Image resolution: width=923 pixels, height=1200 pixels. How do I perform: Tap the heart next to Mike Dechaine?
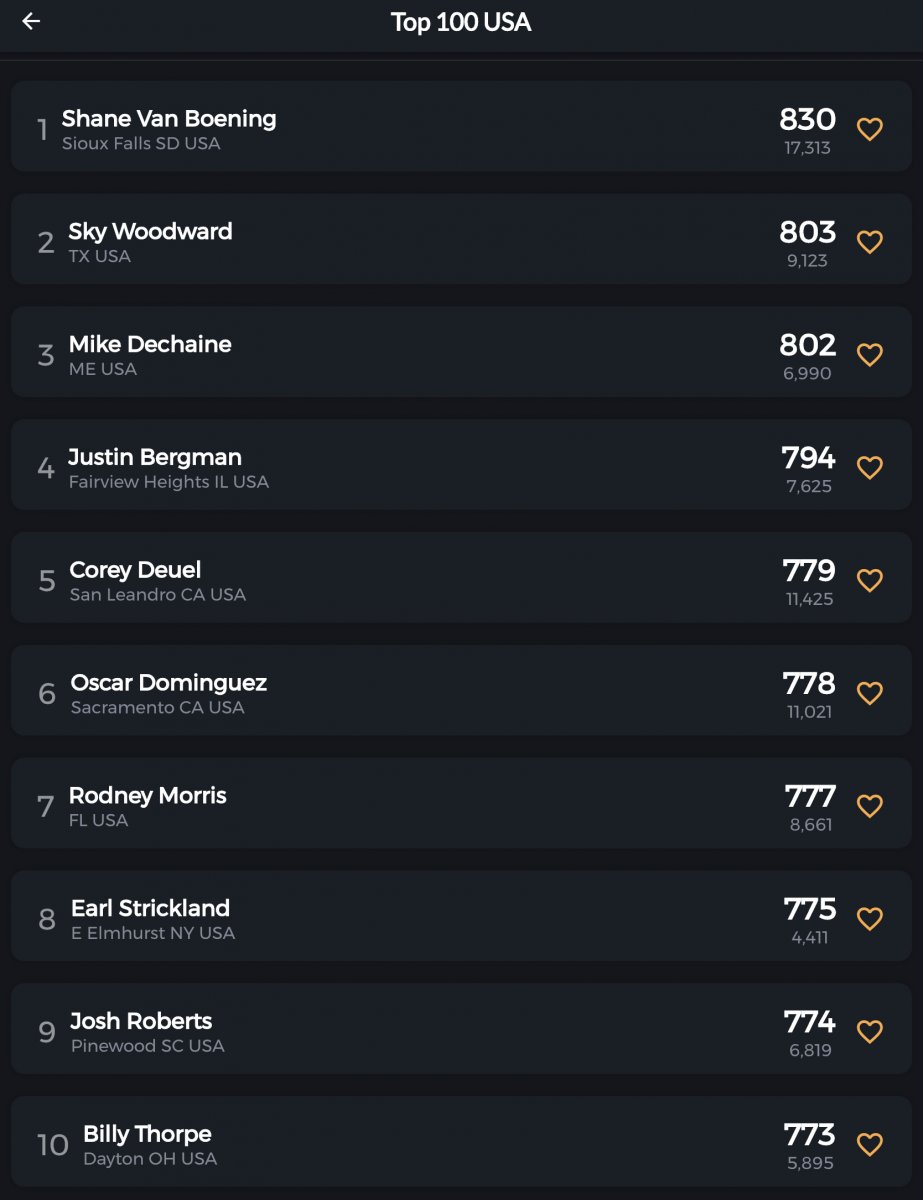tap(870, 355)
